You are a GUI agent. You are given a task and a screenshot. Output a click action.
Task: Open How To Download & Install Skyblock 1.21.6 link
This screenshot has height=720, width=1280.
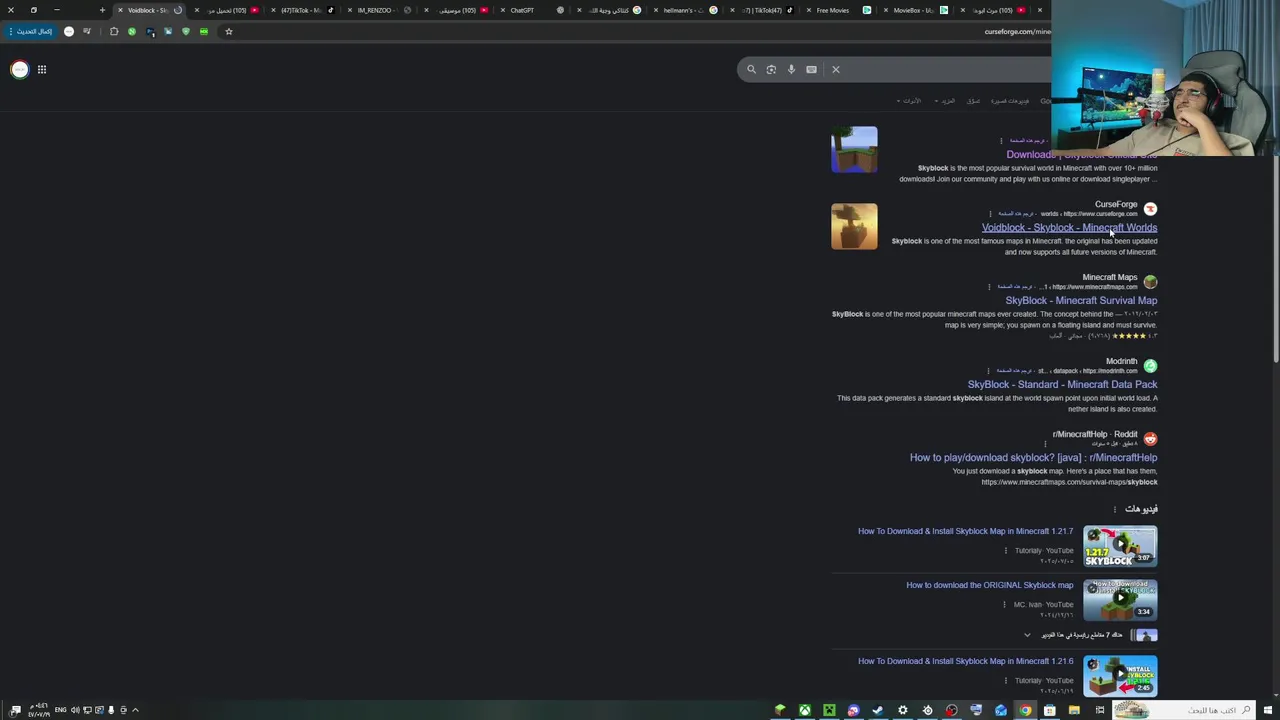coord(965,661)
